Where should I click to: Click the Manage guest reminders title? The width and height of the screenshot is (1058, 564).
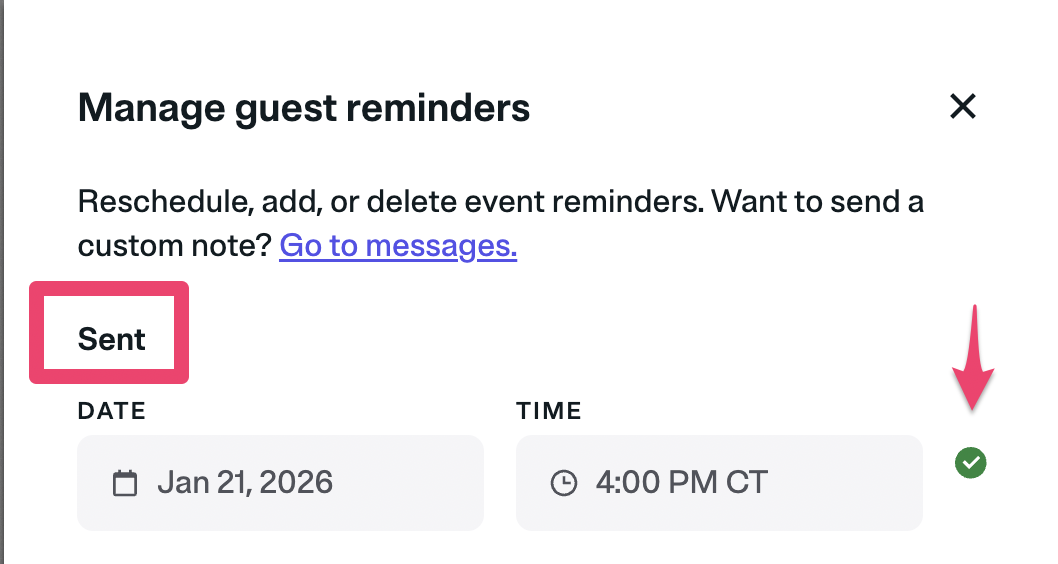pyautogui.click(x=303, y=107)
